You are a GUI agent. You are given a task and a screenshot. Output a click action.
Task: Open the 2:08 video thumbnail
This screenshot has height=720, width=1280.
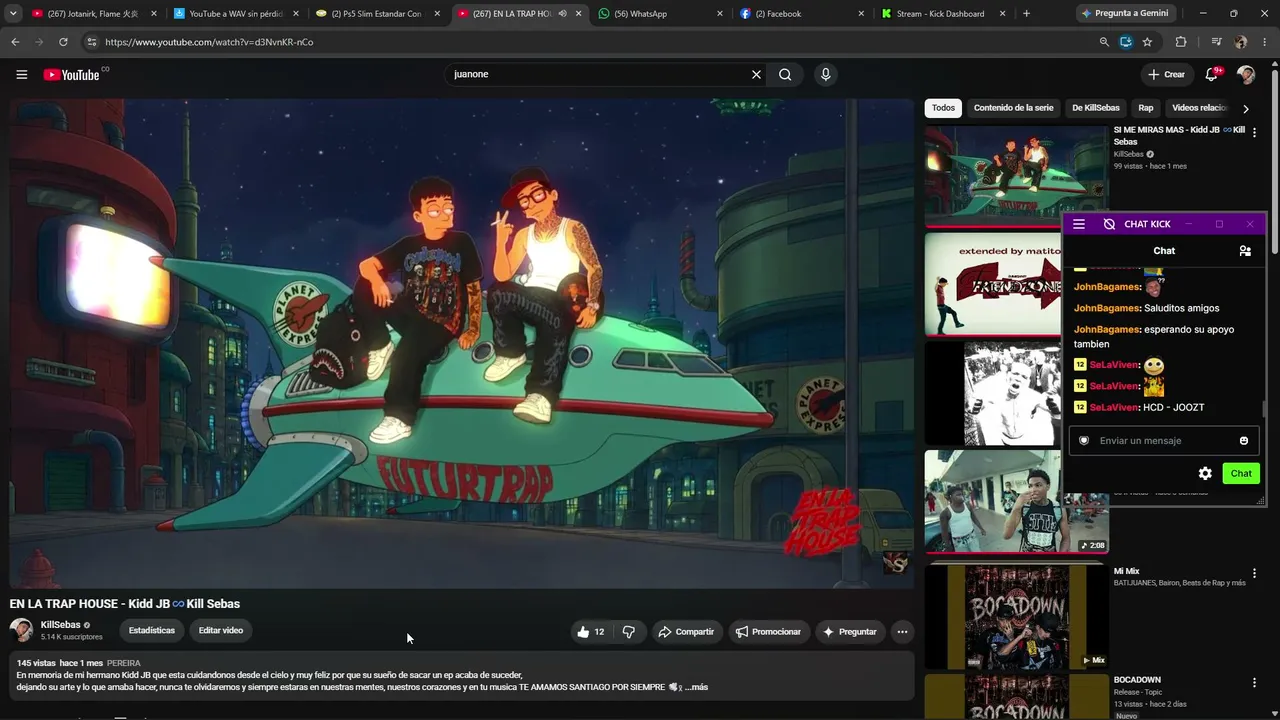coord(1016,501)
